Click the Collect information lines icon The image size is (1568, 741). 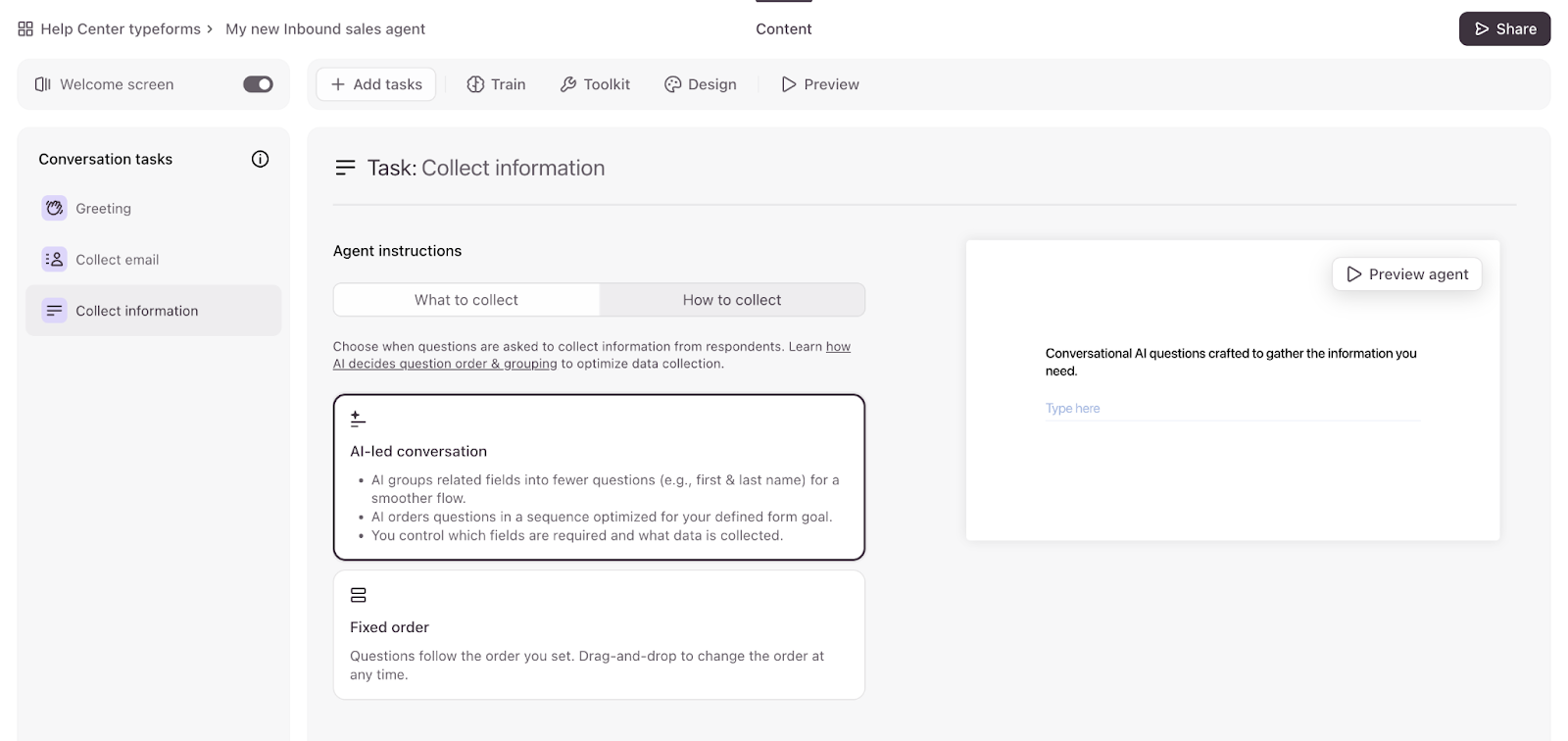54,311
